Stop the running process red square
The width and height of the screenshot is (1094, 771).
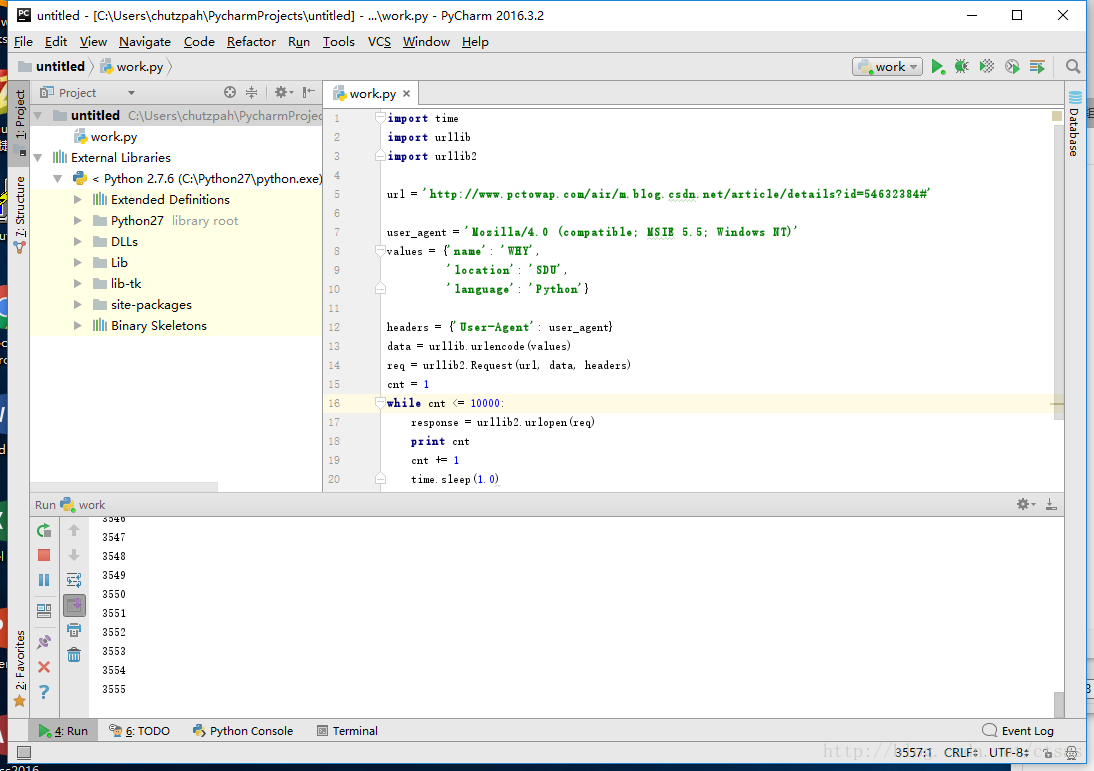[x=44, y=555]
